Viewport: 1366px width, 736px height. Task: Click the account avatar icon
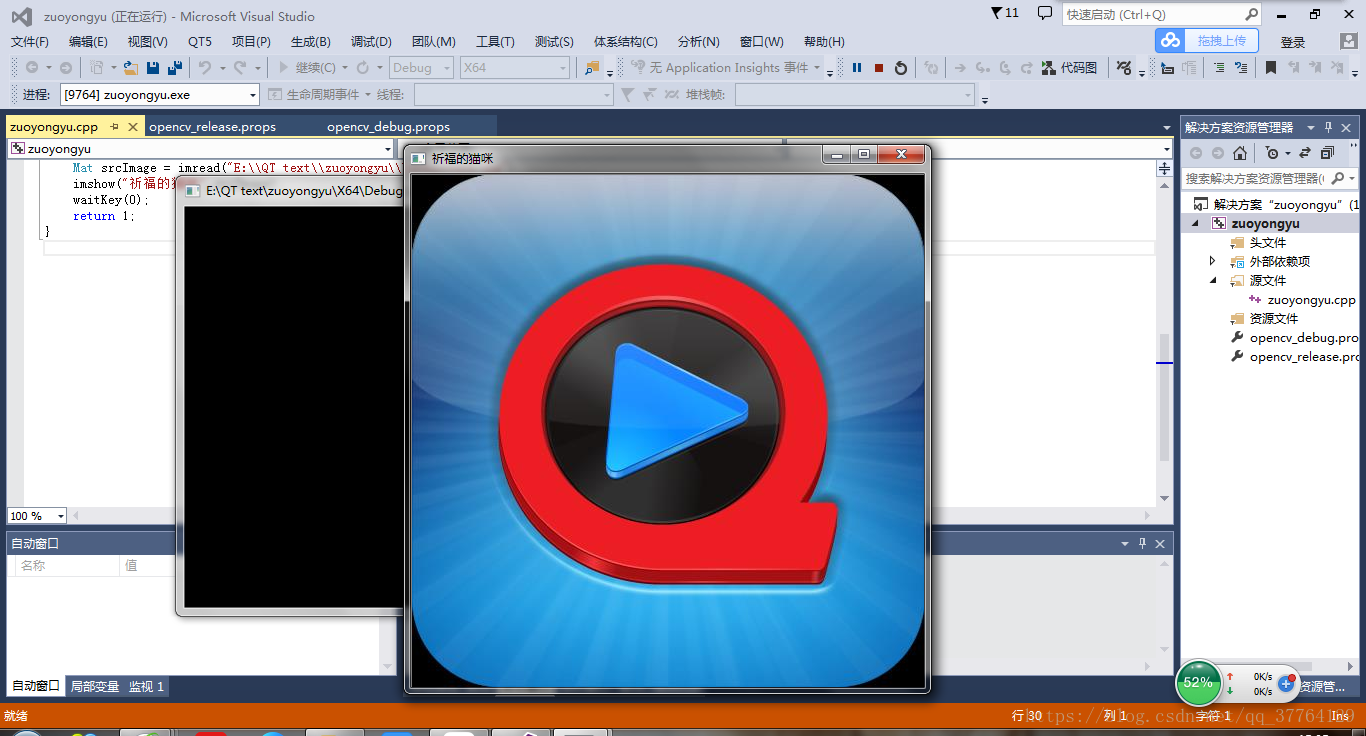[1349, 41]
